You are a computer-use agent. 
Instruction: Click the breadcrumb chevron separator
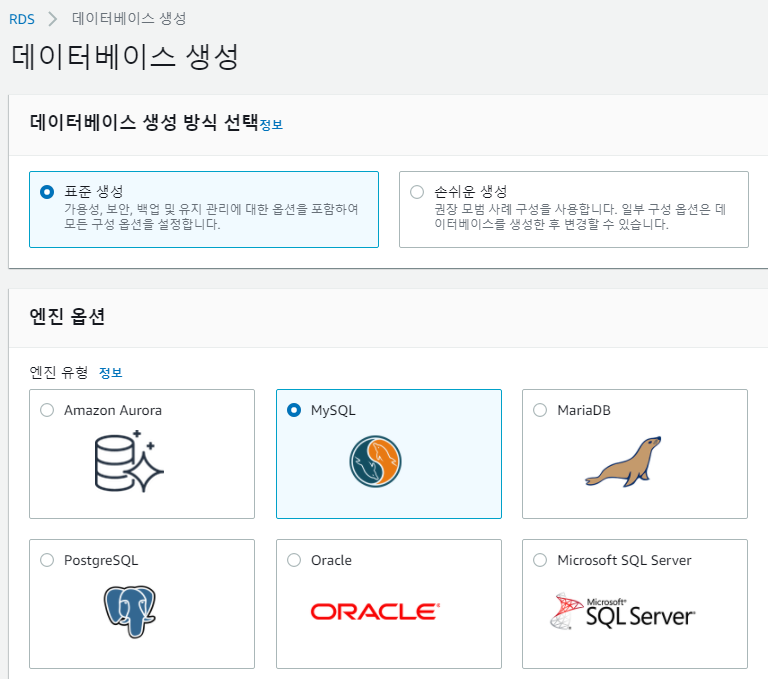tap(53, 19)
